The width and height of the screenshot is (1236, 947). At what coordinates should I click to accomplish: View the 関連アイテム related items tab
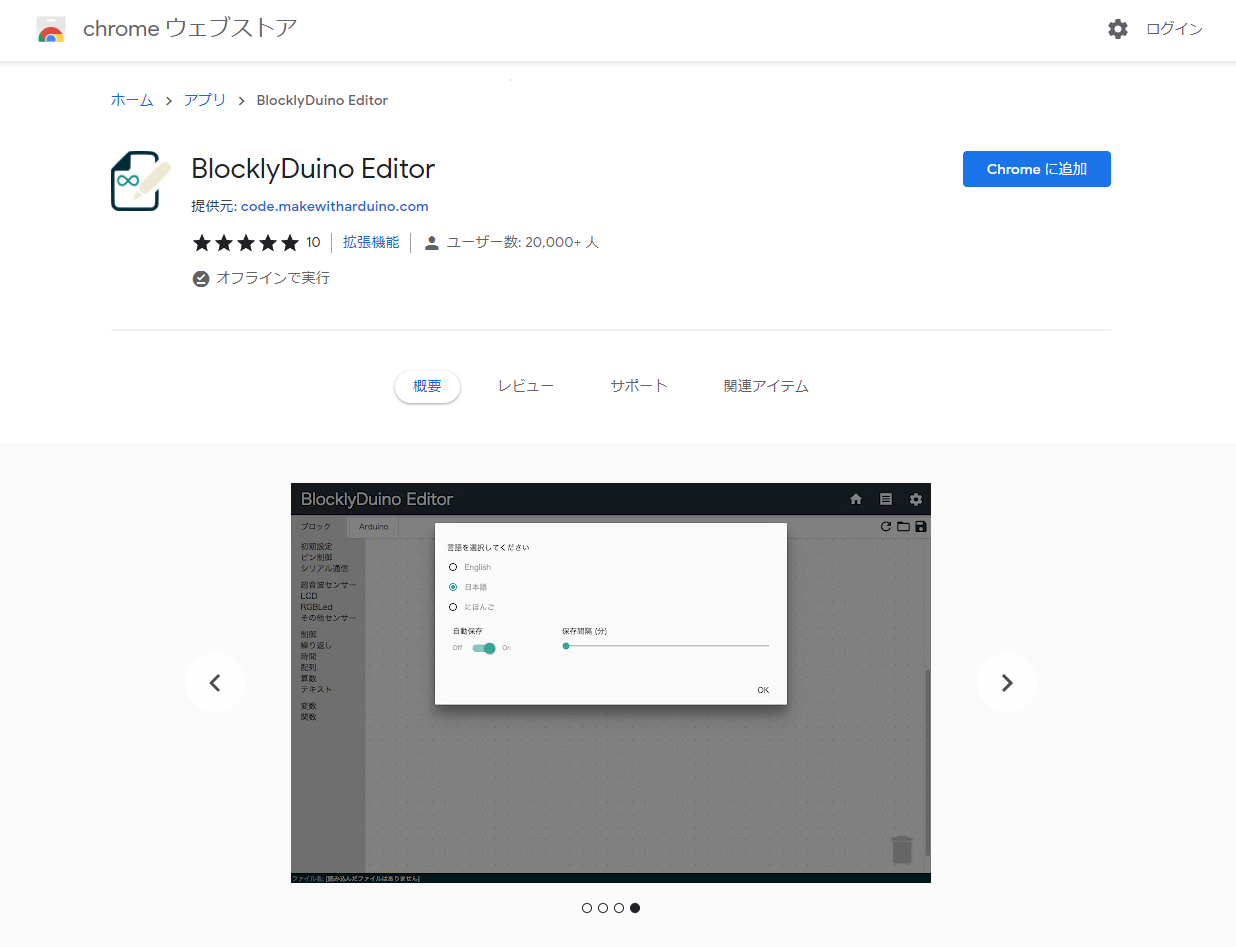tap(766, 386)
